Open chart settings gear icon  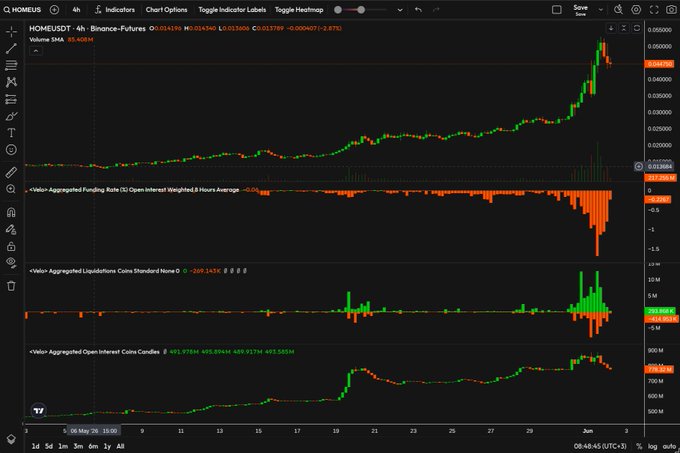(x=636, y=10)
